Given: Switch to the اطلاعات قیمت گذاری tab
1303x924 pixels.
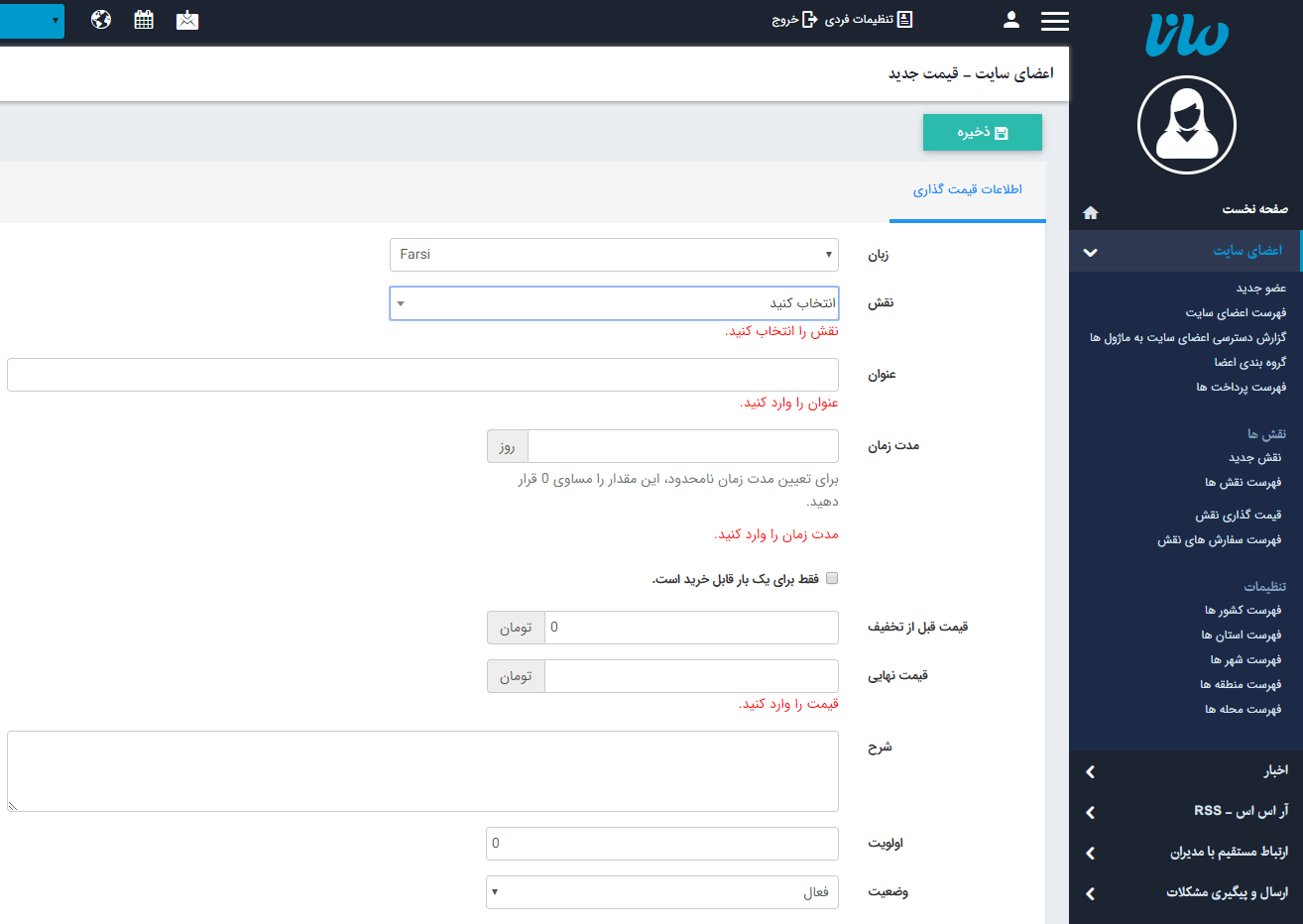Looking at the screenshot, I should (968, 189).
